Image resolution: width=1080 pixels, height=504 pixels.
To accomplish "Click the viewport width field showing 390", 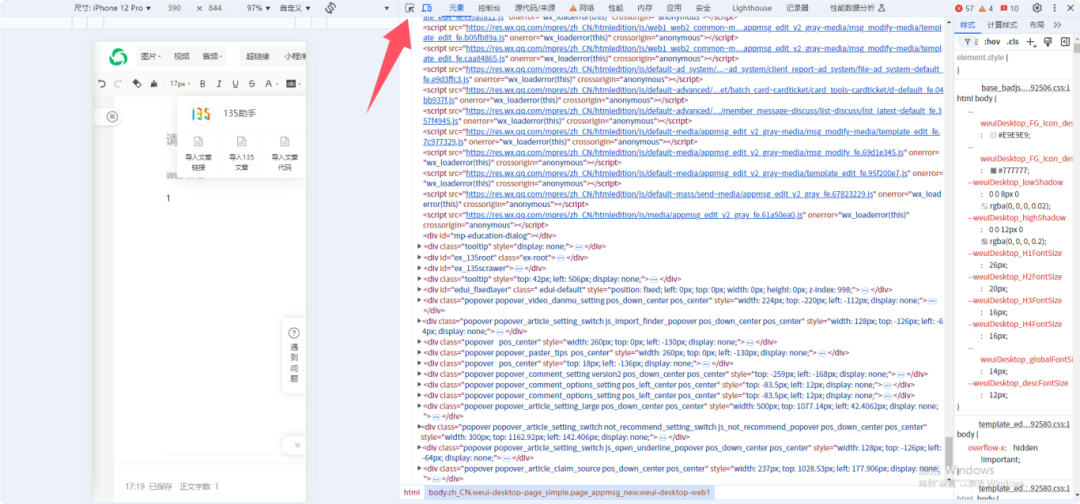I will 174,8.
